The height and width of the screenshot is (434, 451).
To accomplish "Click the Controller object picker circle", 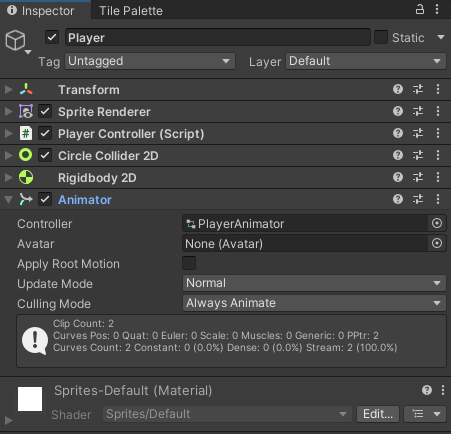I will tap(437, 223).
